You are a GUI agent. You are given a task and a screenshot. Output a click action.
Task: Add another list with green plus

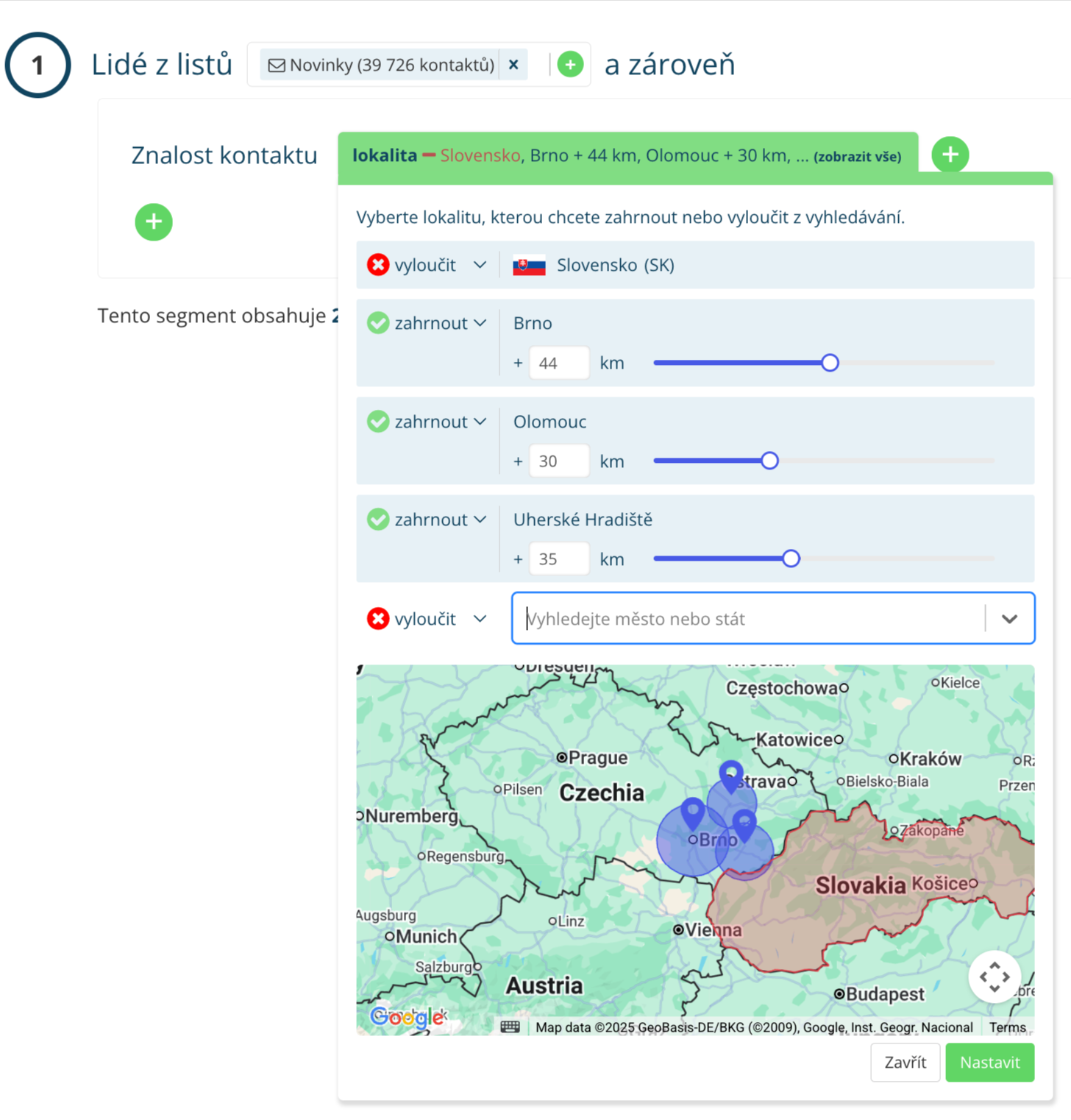click(x=570, y=65)
